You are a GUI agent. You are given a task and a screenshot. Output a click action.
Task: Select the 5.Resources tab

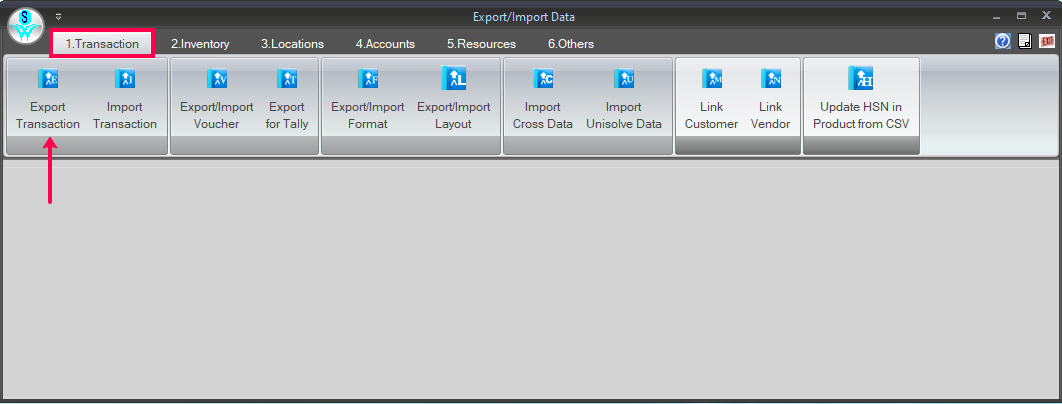481,44
